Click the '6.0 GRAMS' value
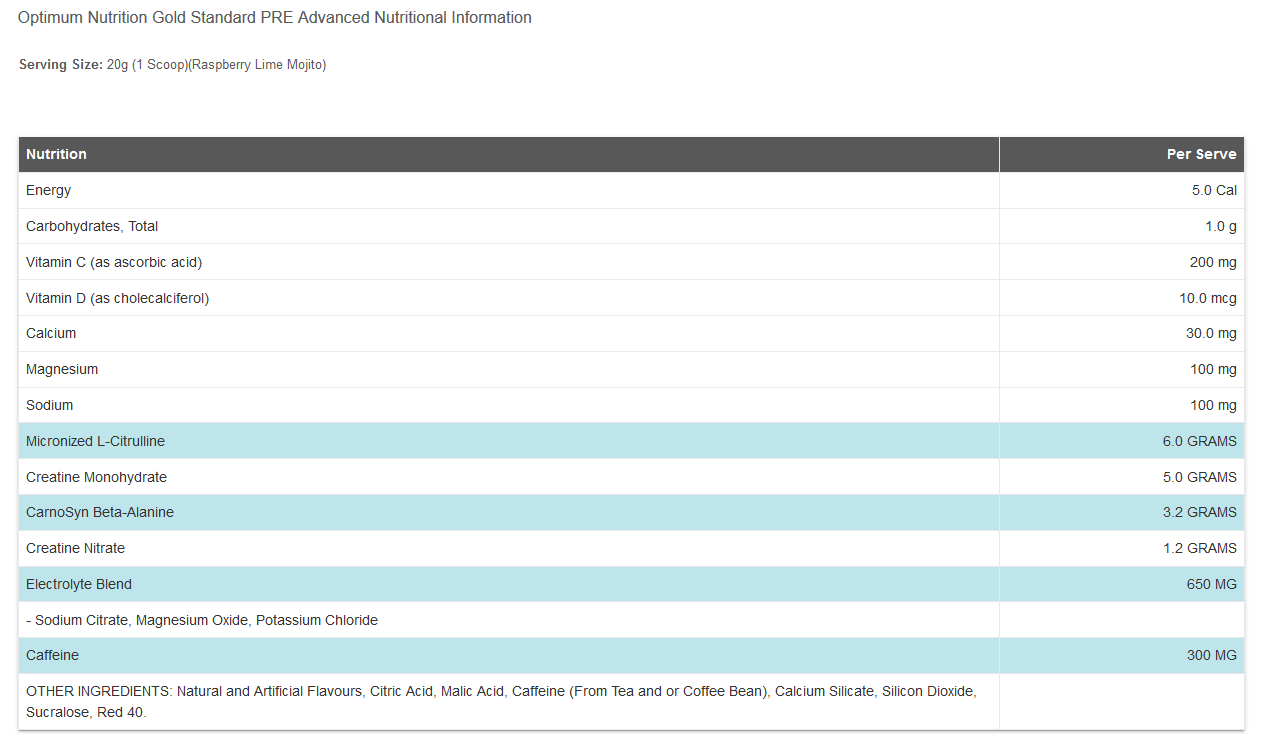The width and height of the screenshot is (1262, 751). click(x=1200, y=441)
